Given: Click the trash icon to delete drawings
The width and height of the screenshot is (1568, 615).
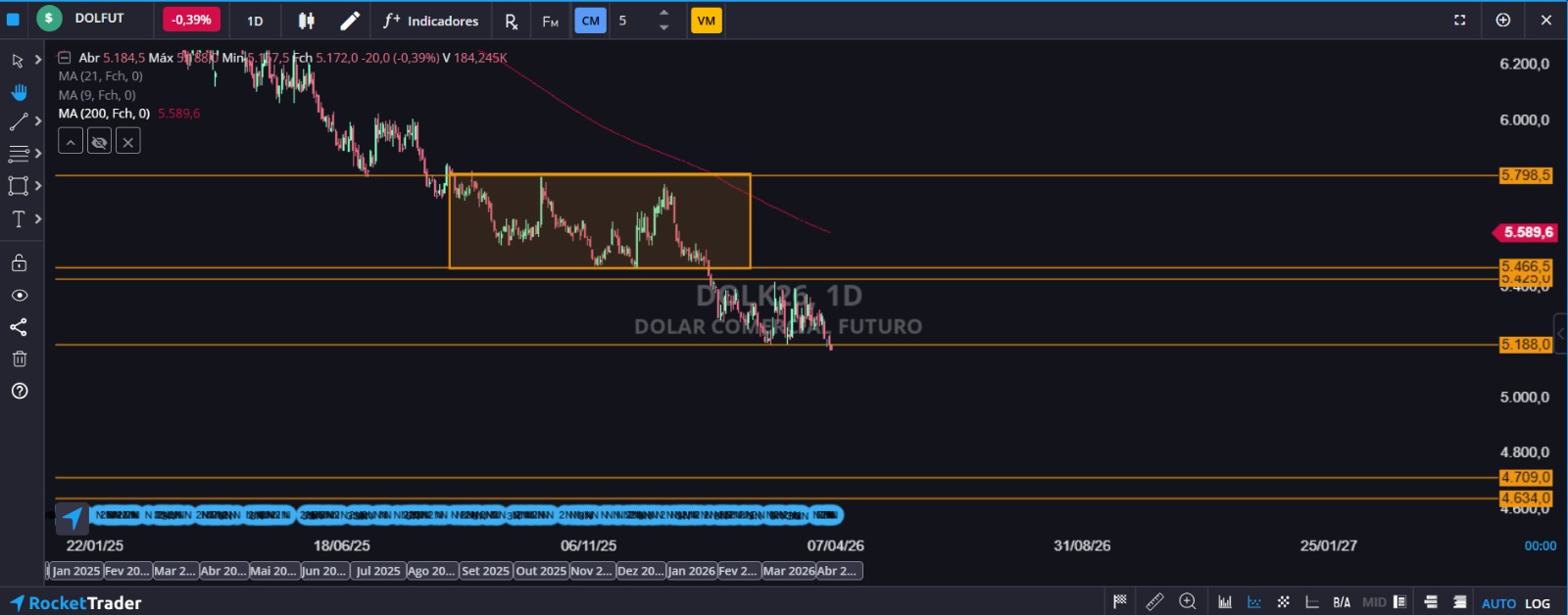Looking at the screenshot, I should point(19,359).
